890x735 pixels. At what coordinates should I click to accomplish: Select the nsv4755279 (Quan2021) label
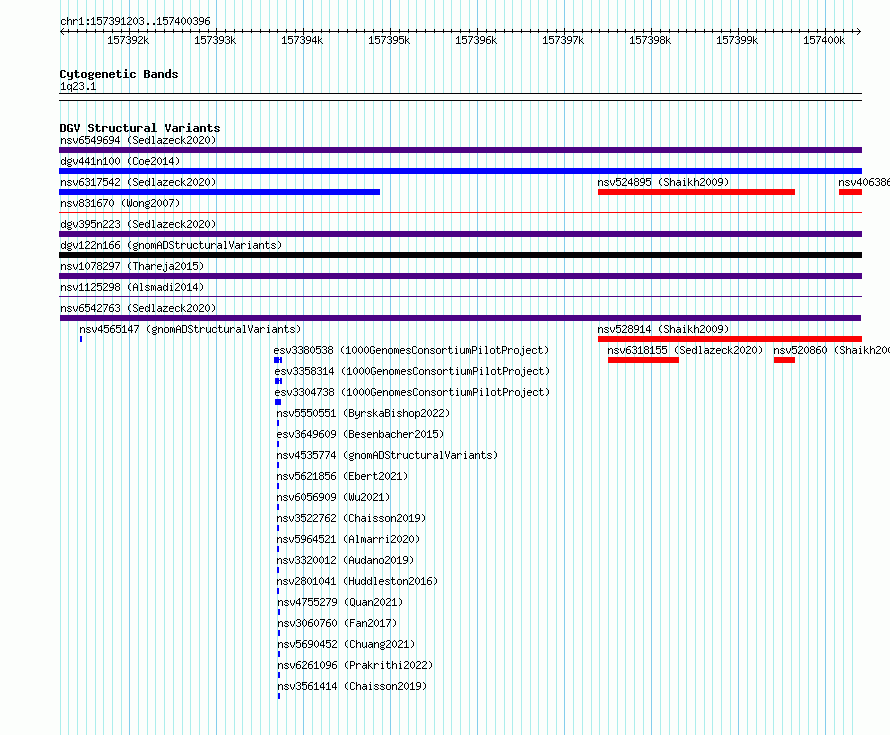pyautogui.click(x=340, y=602)
